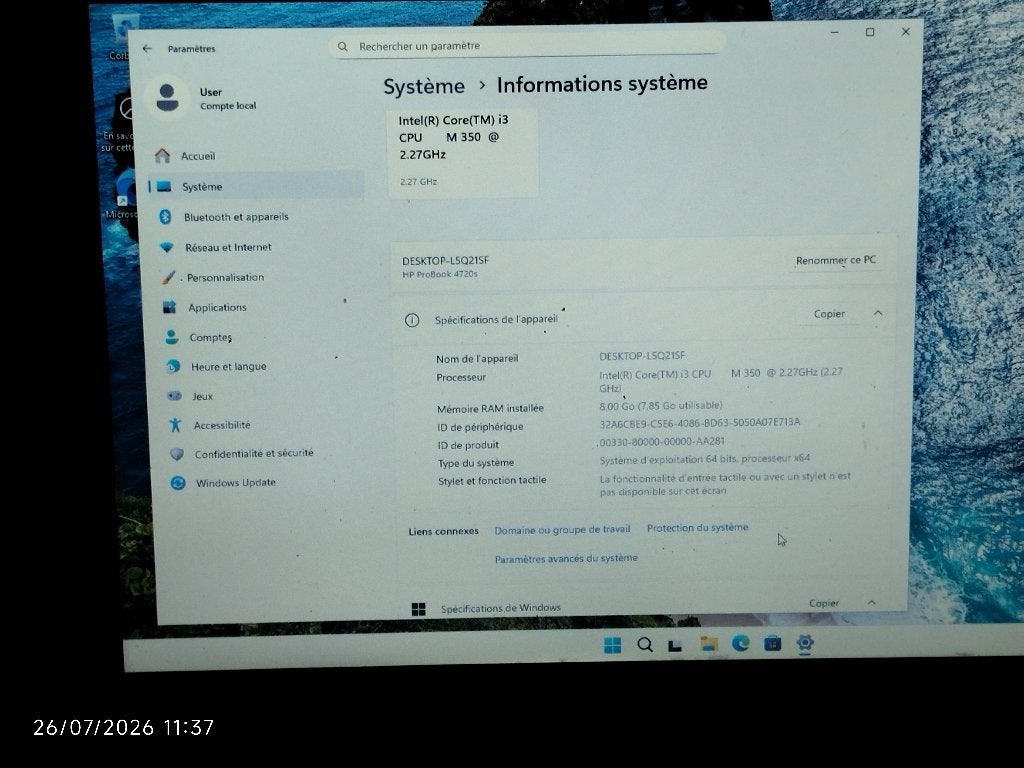This screenshot has width=1024, height=768.
Task: Click the Windows Update refresh icon
Action: click(178, 483)
